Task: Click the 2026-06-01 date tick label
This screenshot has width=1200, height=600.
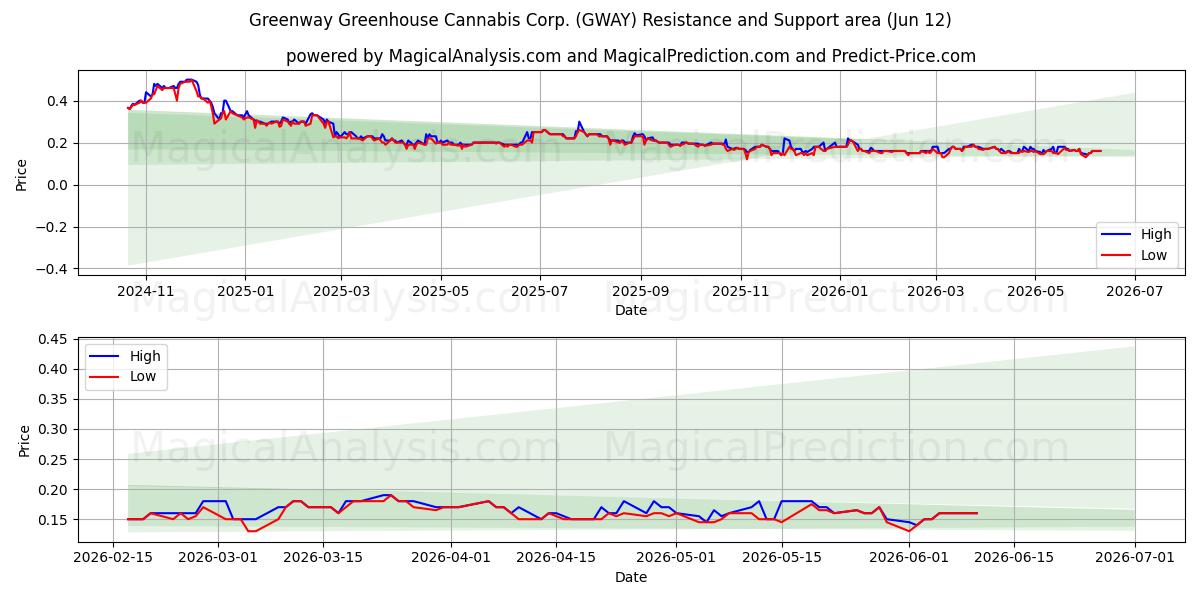Action: 908,559
